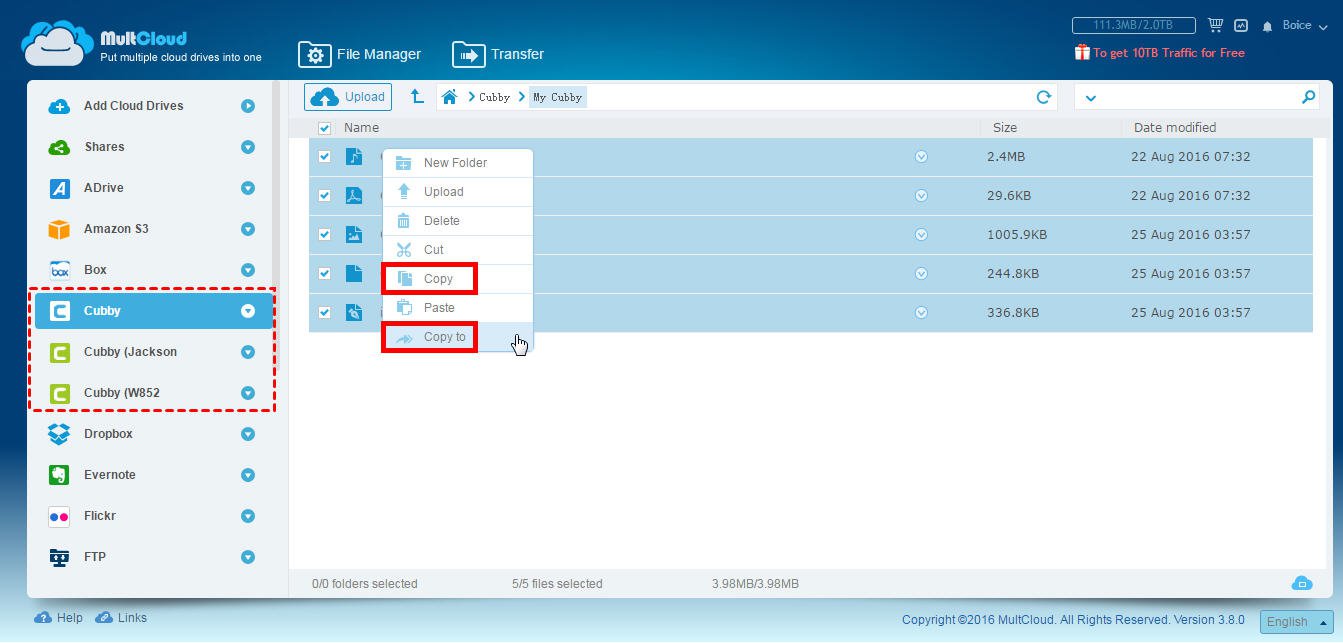This screenshot has width=1343, height=643.
Task: Uncheck the 2.4MB file checkbox
Action: click(324, 157)
